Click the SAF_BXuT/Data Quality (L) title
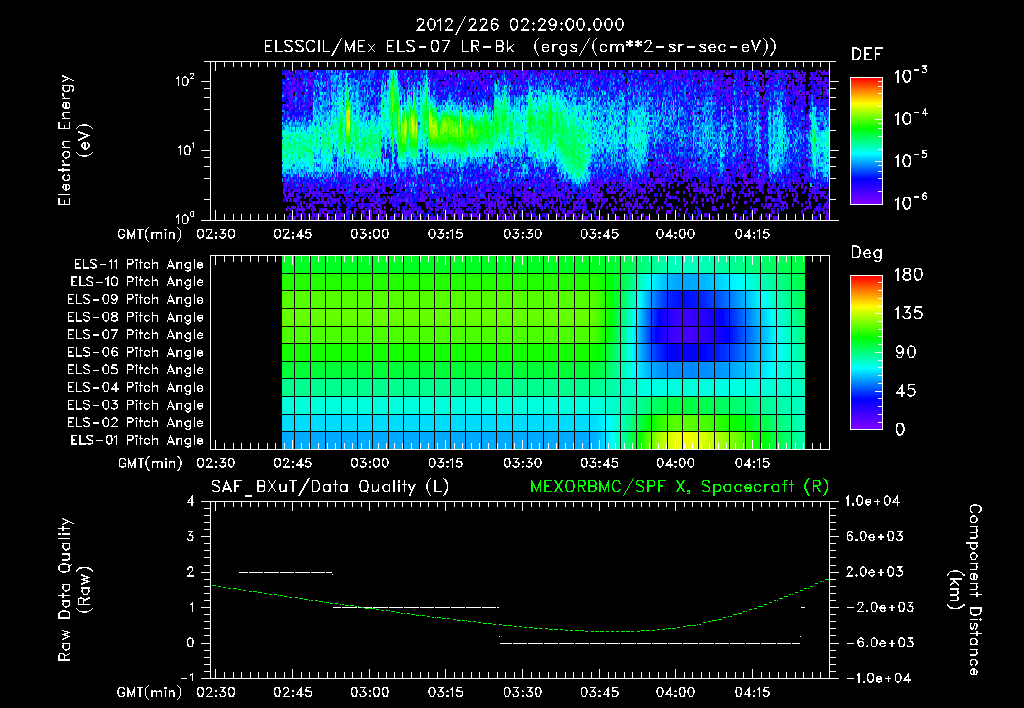The image size is (1024, 708). click(330, 487)
